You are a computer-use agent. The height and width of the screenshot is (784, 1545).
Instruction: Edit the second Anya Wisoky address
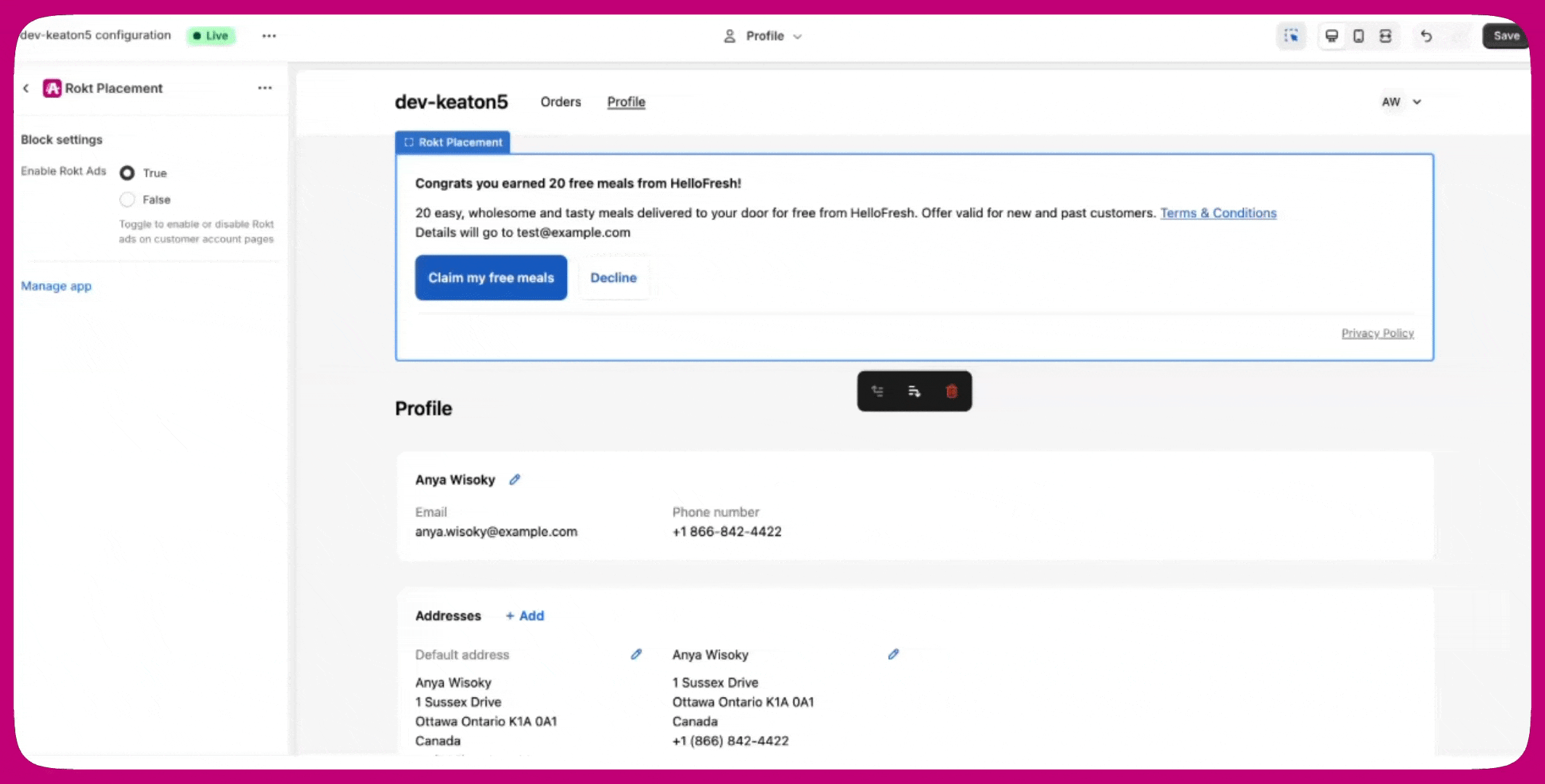[x=893, y=654]
